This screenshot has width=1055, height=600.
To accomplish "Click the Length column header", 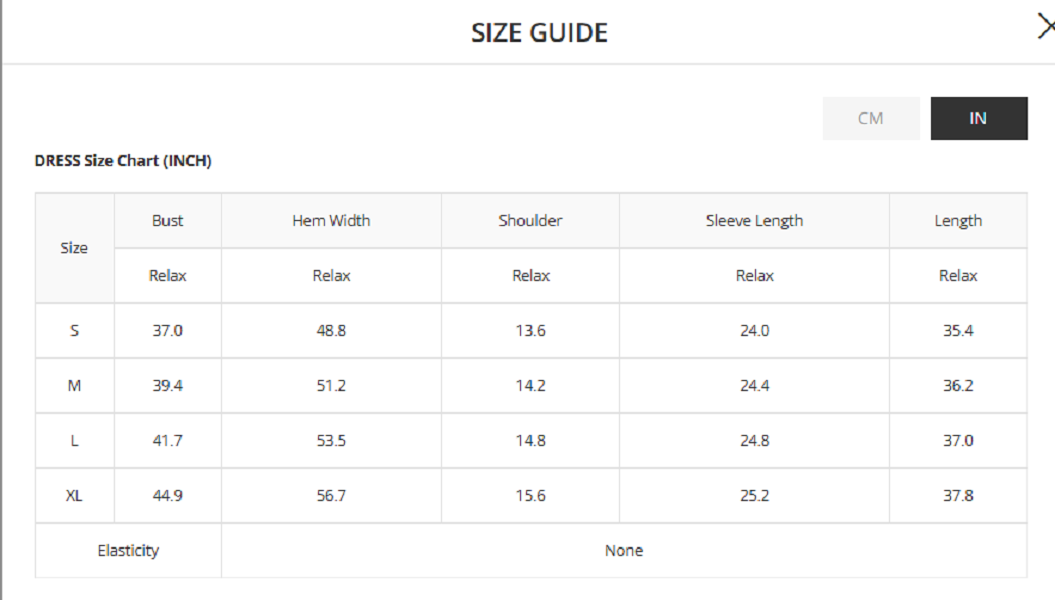I will 958,221.
